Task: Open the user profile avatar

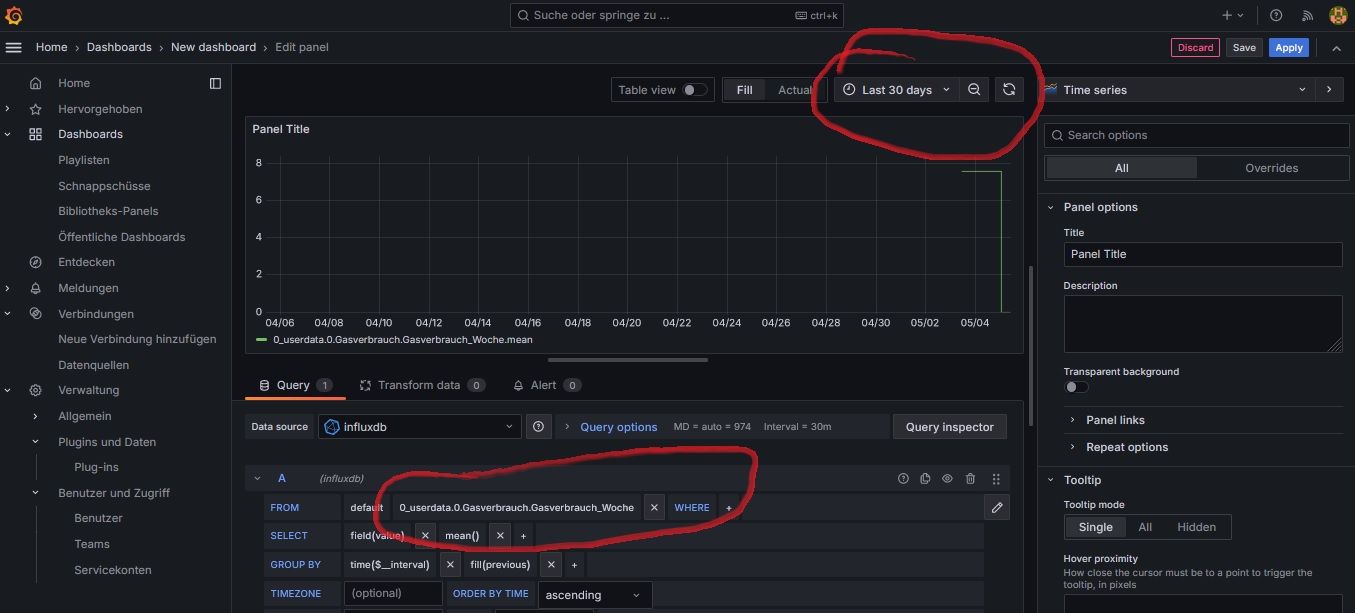Action: pos(1338,15)
